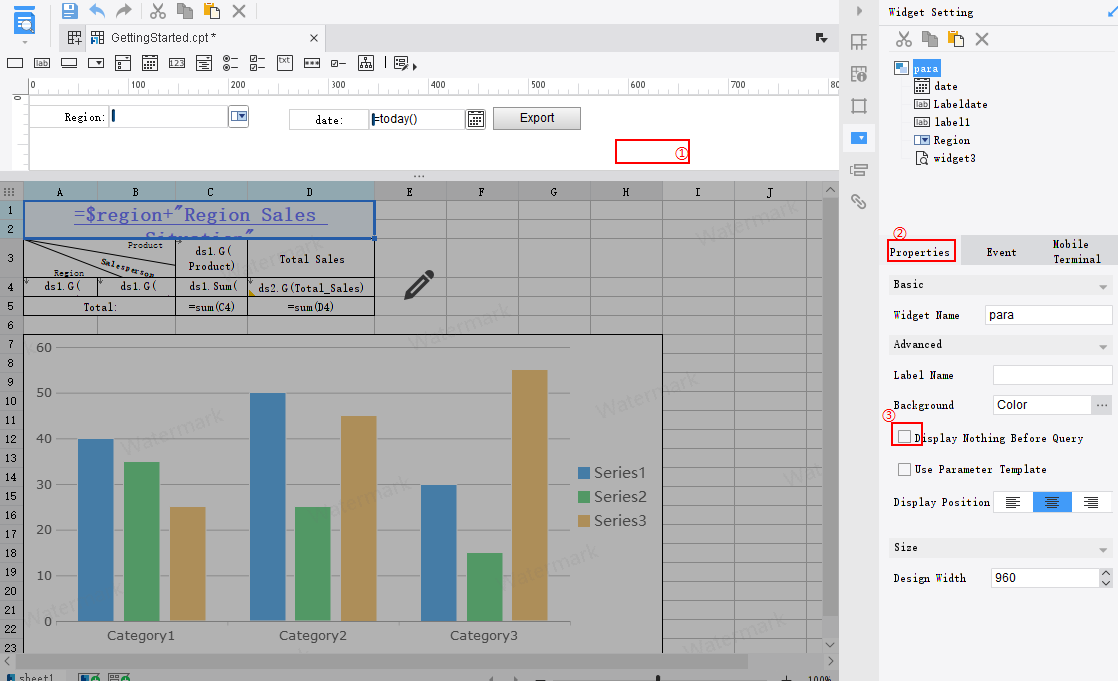The width and height of the screenshot is (1118, 681).
Task: Enable Use Parameter Template
Action: click(905, 470)
